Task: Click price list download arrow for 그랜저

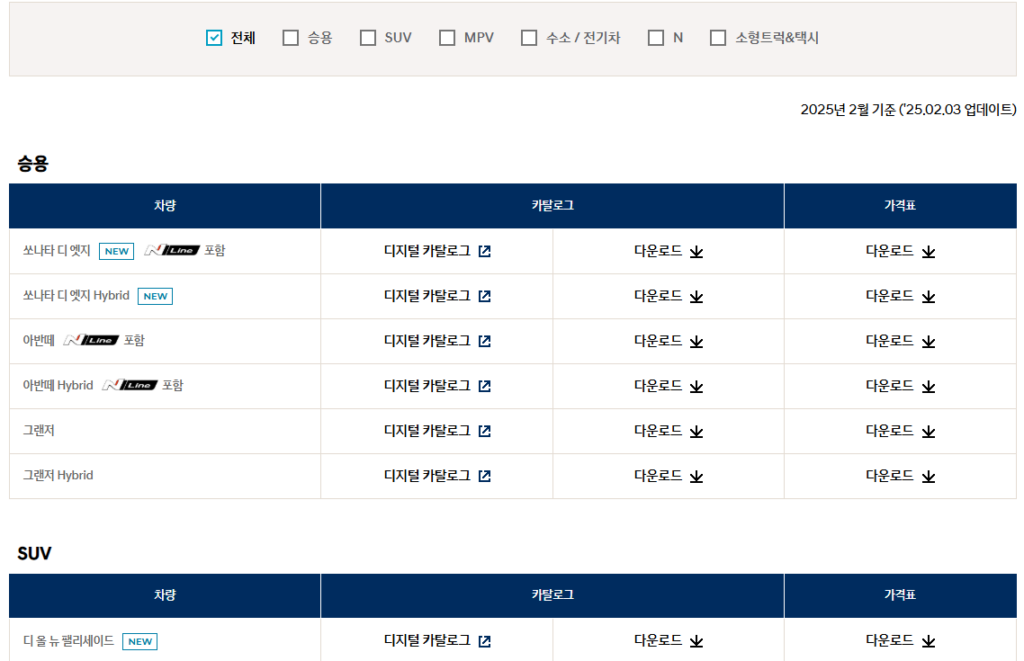Action: (x=928, y=432)
